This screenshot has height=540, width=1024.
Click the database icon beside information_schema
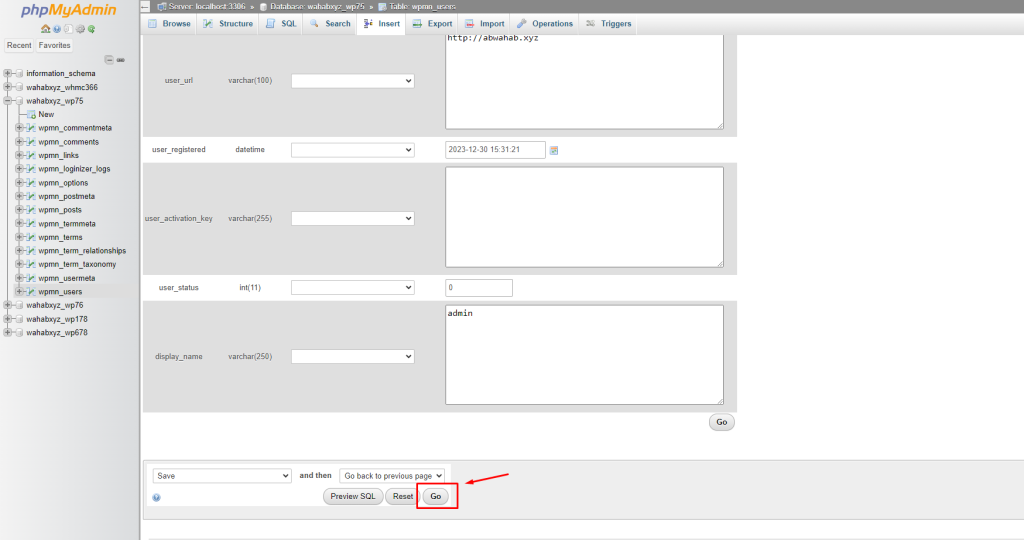click(x=18, y=74)
